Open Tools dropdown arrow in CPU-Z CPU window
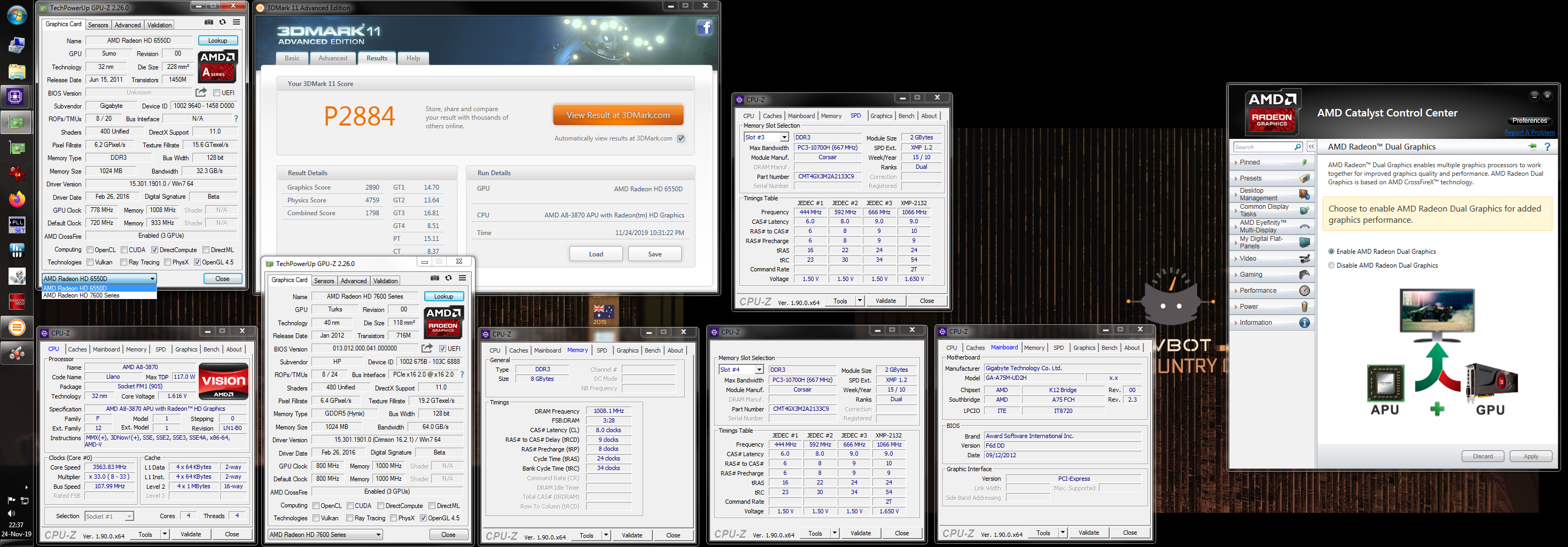Screen dimensions: 1568x547 point(165,534)
